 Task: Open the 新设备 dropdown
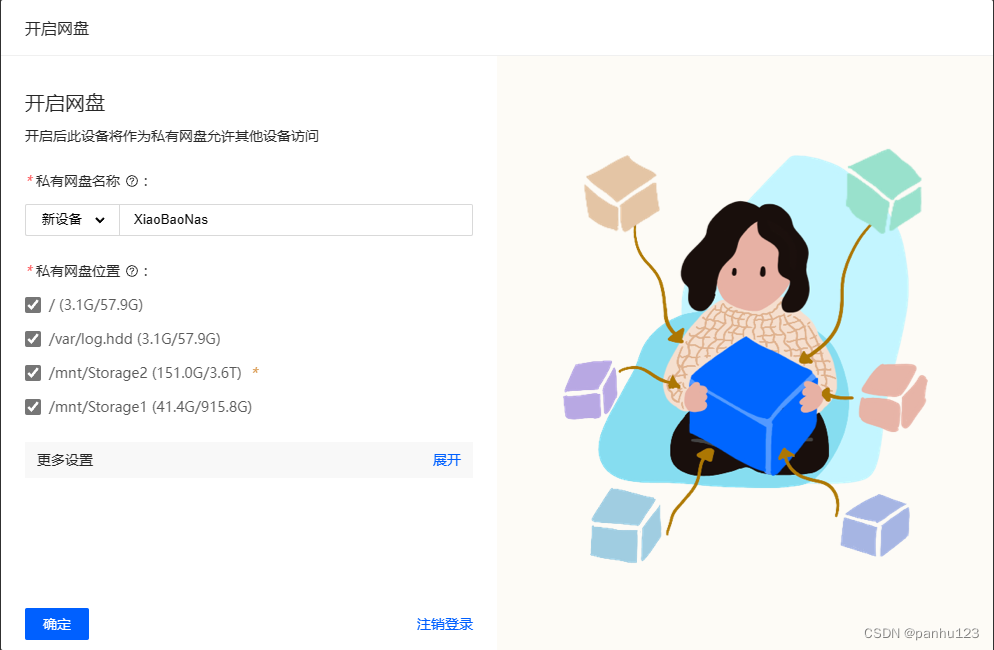pos(72,220)
